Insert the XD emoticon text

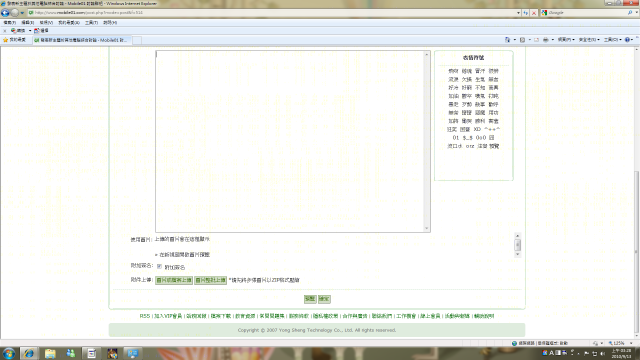pyautogui.click(x=477, y=129)
